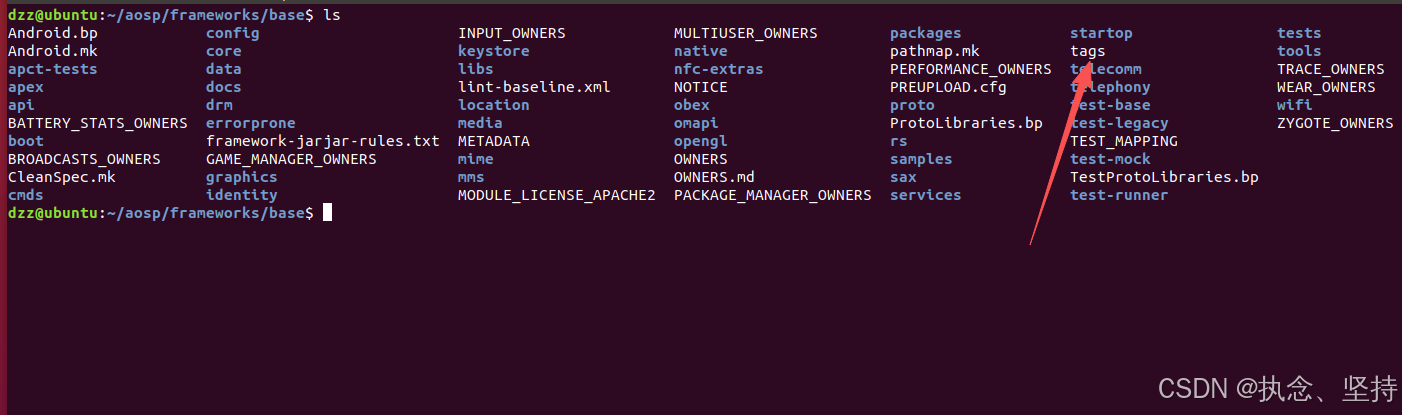The width and height of the screenshot is (1402, 415).
Task: Click MULTIUSER_OWNERS file name
Action: (x=746, y=33)
